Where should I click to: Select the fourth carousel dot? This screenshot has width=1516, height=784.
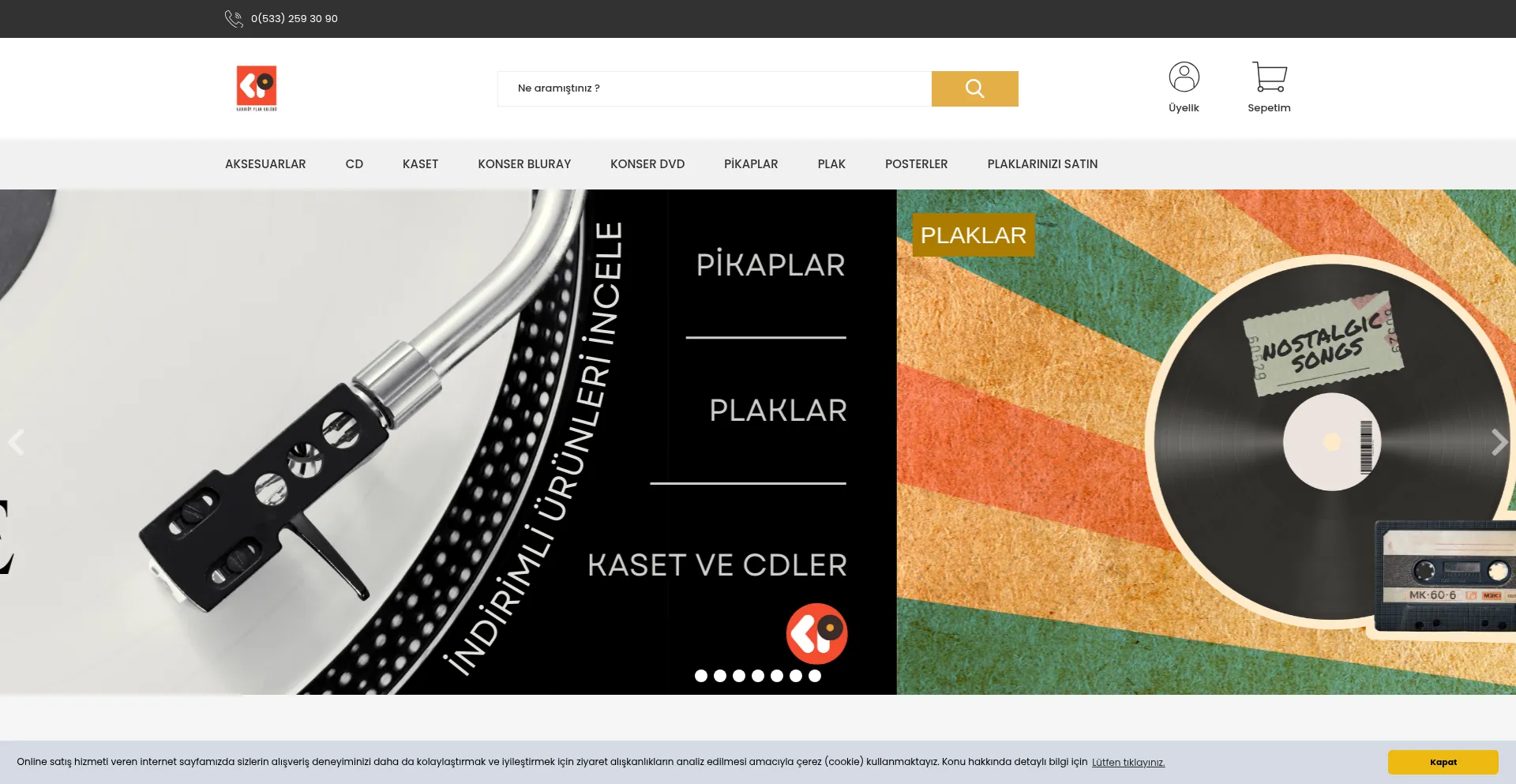click(758, 676)
